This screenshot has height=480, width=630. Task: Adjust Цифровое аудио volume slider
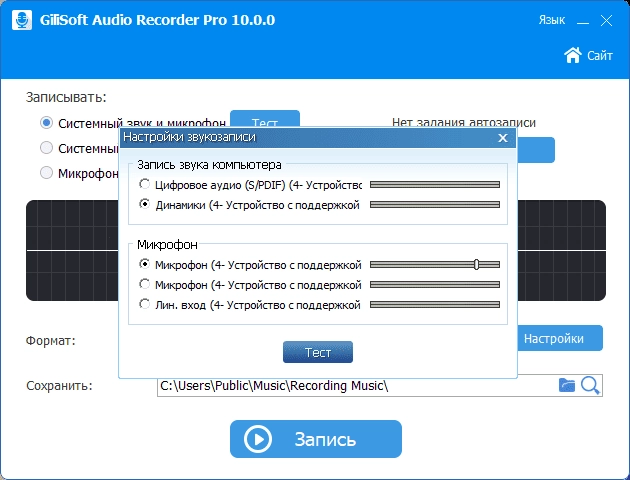[435, 184]
